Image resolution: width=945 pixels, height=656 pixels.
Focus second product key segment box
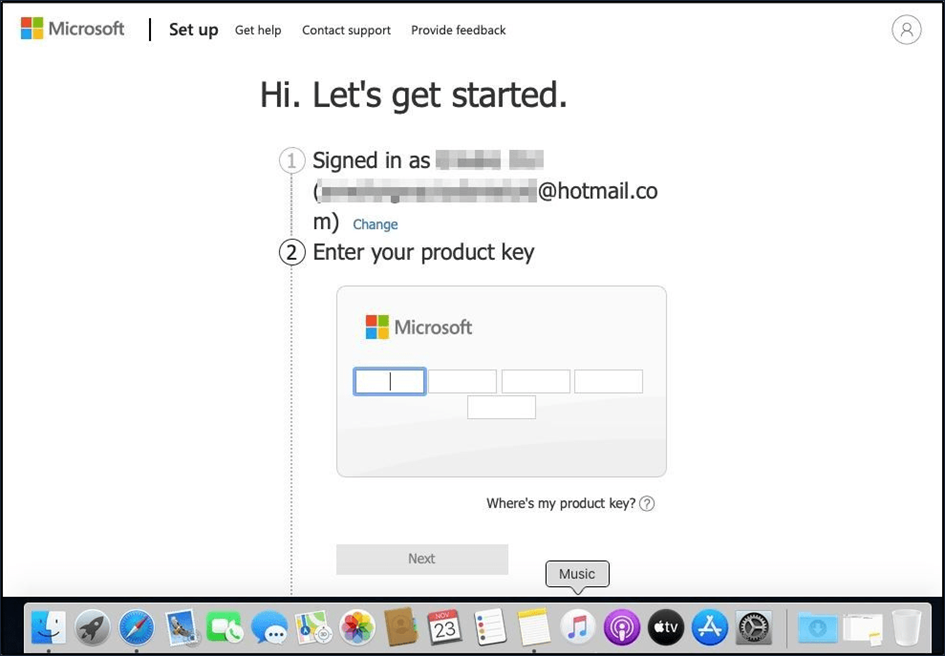(462, 382)
